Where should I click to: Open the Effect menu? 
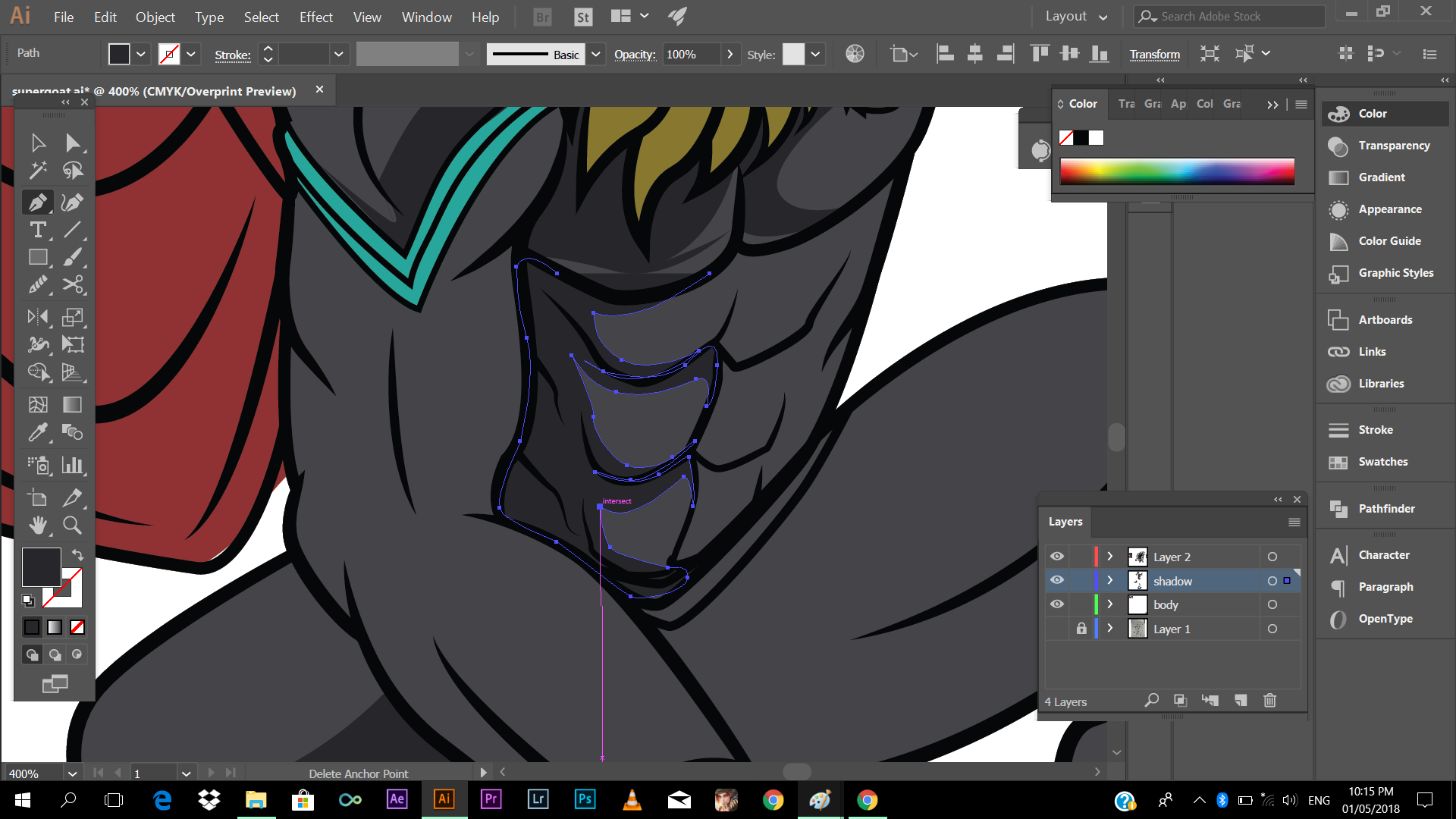click(315, 17)
